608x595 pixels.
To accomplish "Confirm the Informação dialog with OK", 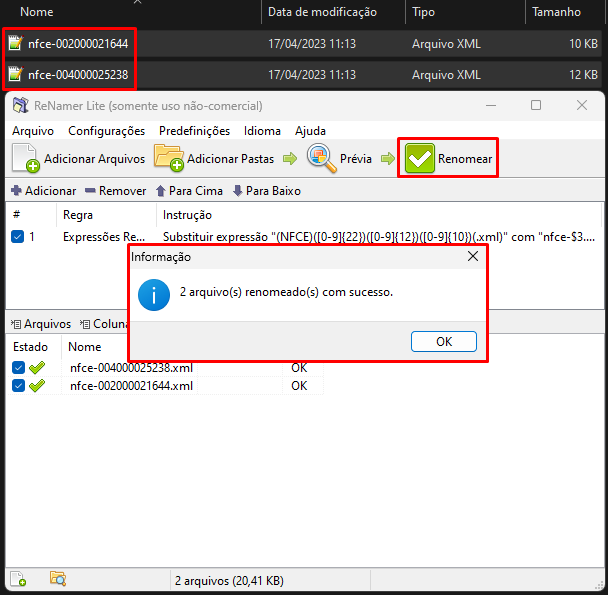I will tap(444, 342).
